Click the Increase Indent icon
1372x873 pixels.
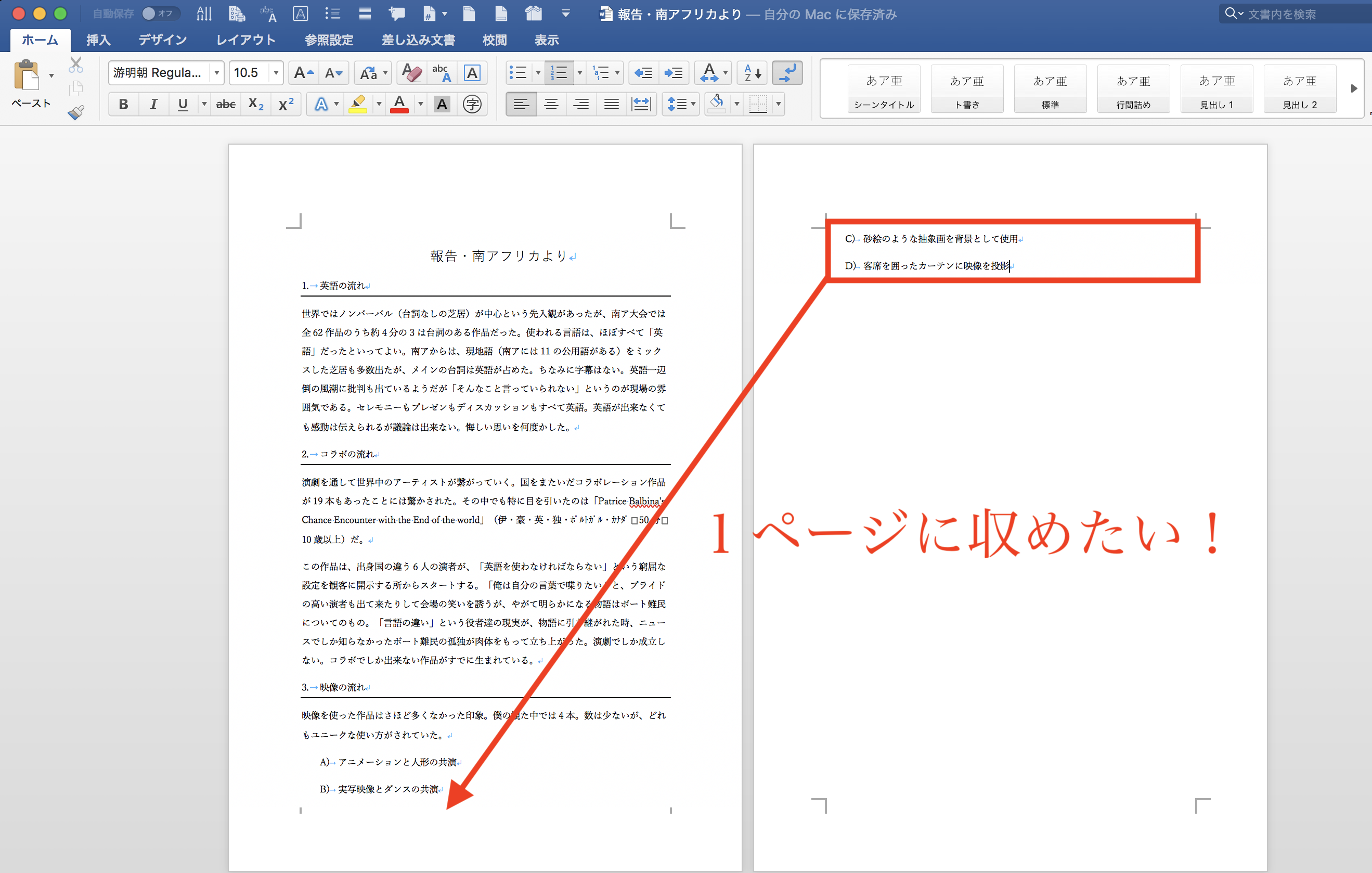click(674, 73)
